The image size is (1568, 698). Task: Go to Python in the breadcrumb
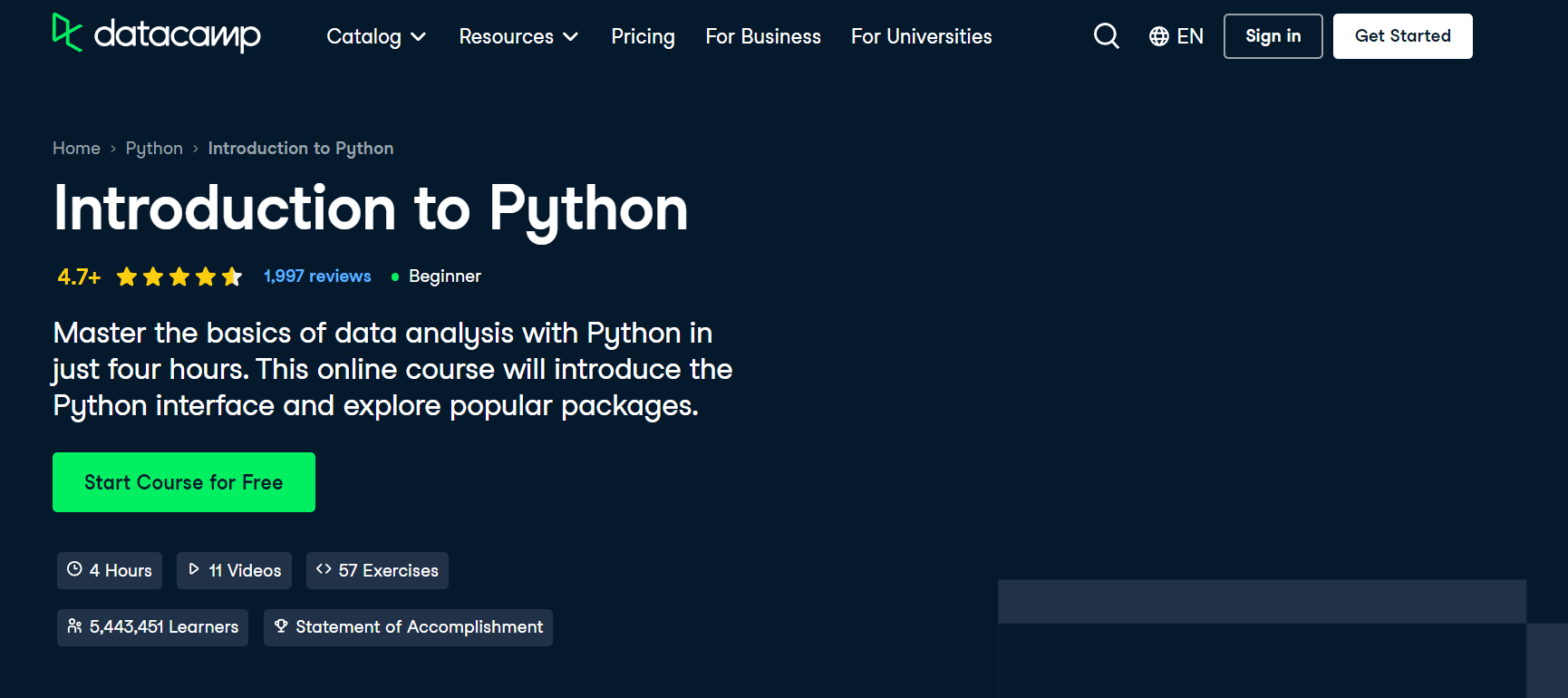[x=154, y=149]
